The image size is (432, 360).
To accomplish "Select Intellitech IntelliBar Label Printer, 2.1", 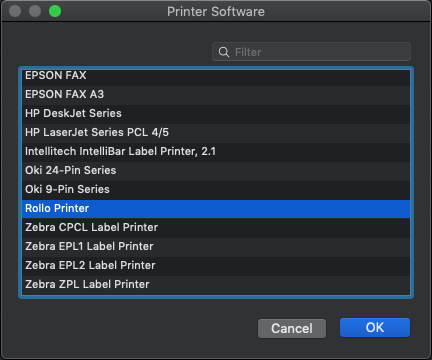I will [x=216, y=152].
